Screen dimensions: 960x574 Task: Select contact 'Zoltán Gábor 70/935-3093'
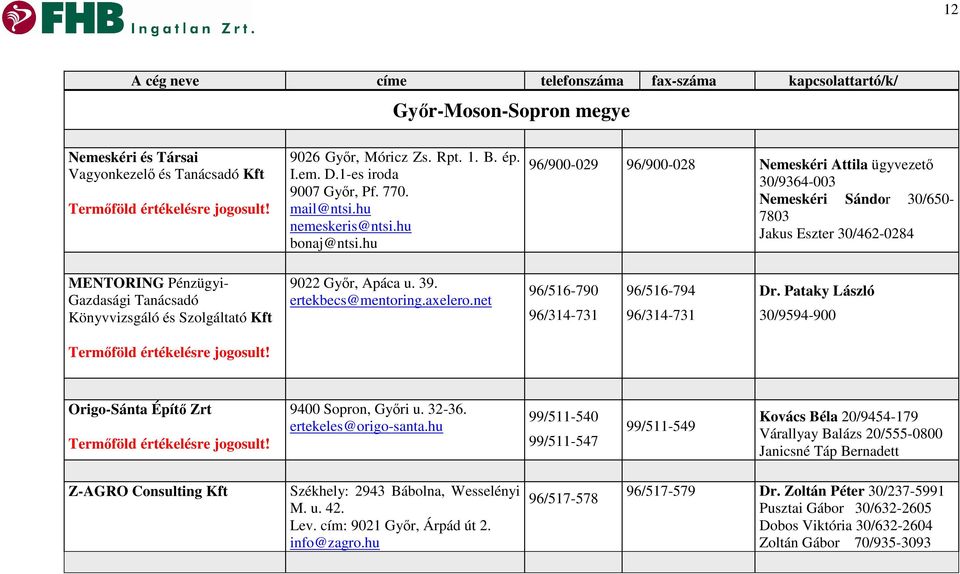click(x=845, y=543)
